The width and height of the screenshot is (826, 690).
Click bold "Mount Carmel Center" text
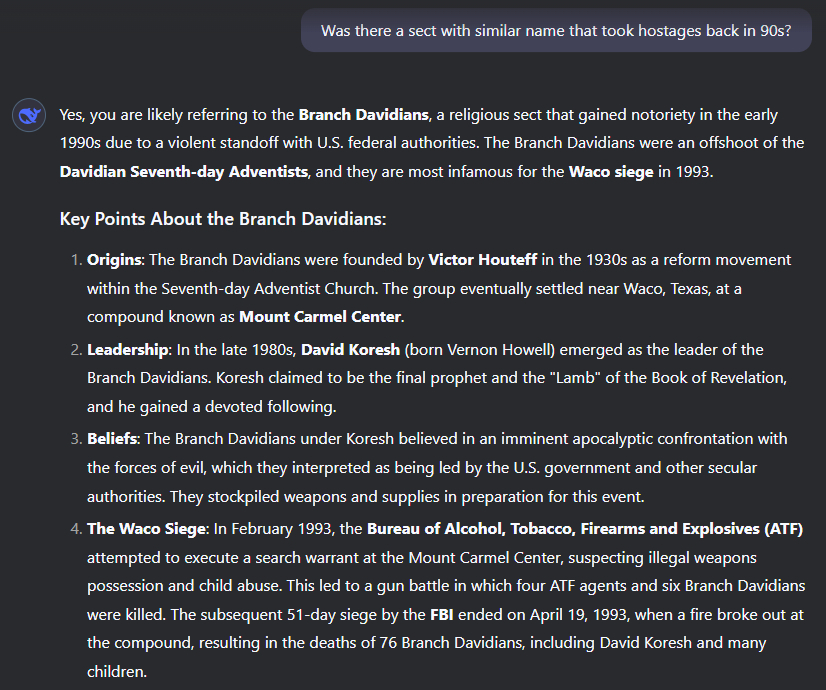click(x=320, y=317)
